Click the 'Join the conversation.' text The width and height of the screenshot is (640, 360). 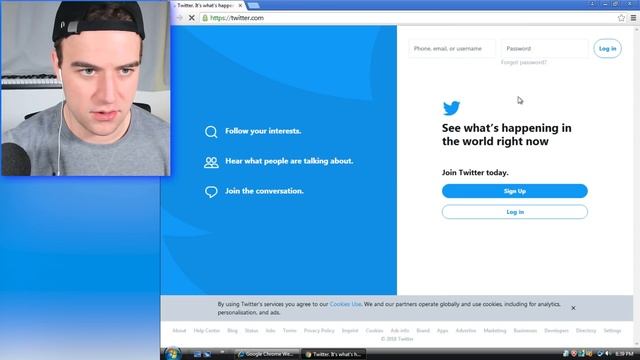point(264,191)
